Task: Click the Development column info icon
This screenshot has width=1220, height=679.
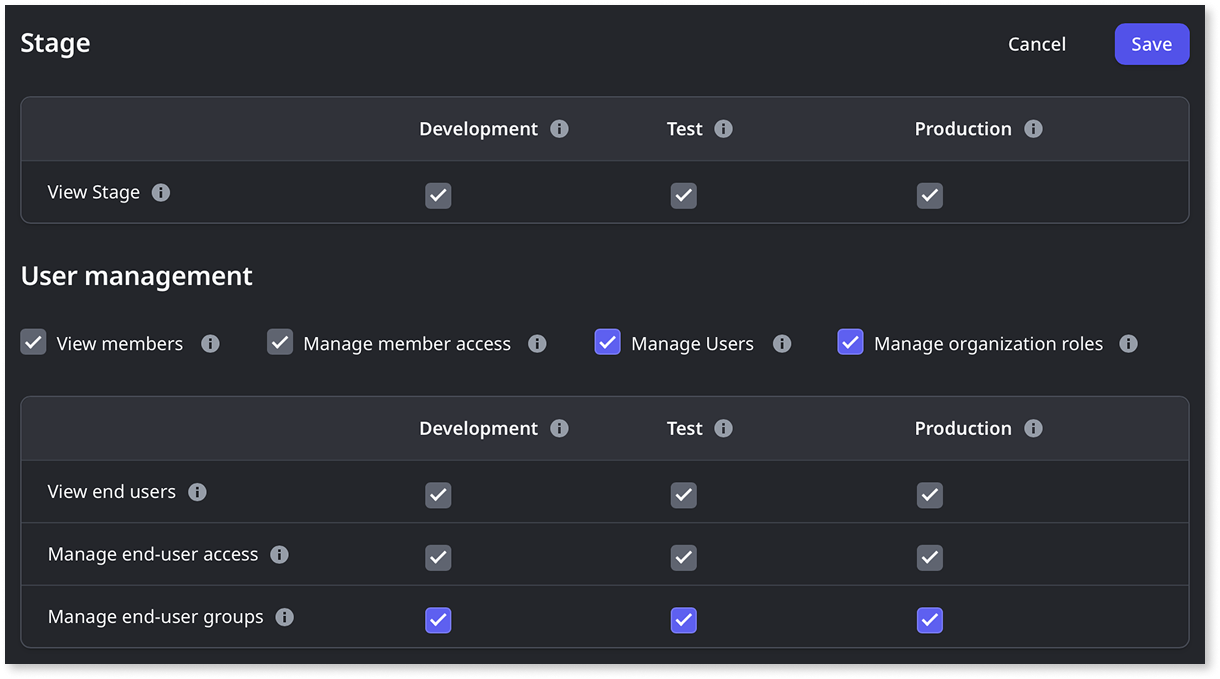Action: click(561, 128)
